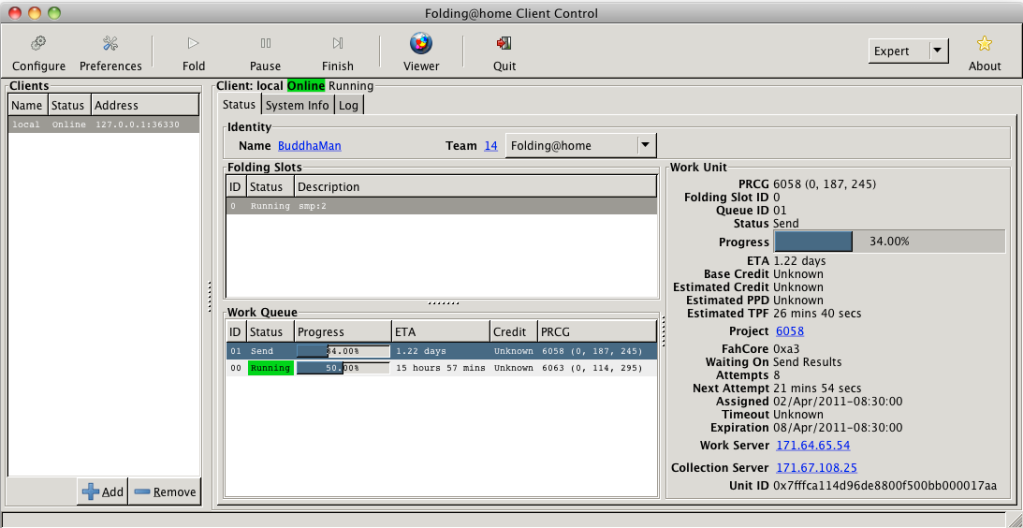Viewport: 1023px width, 528px height.
Task: Click the 50.00% progress bar in queue
Action: click(x=343, y=368)
